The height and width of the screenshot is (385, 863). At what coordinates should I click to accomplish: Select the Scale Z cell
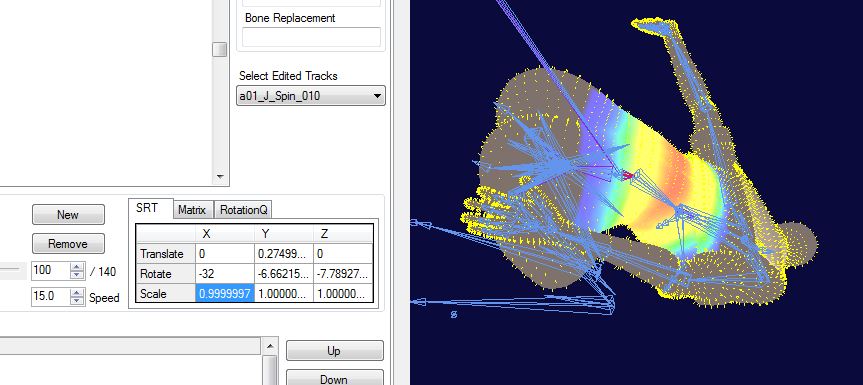coord(343,294)
